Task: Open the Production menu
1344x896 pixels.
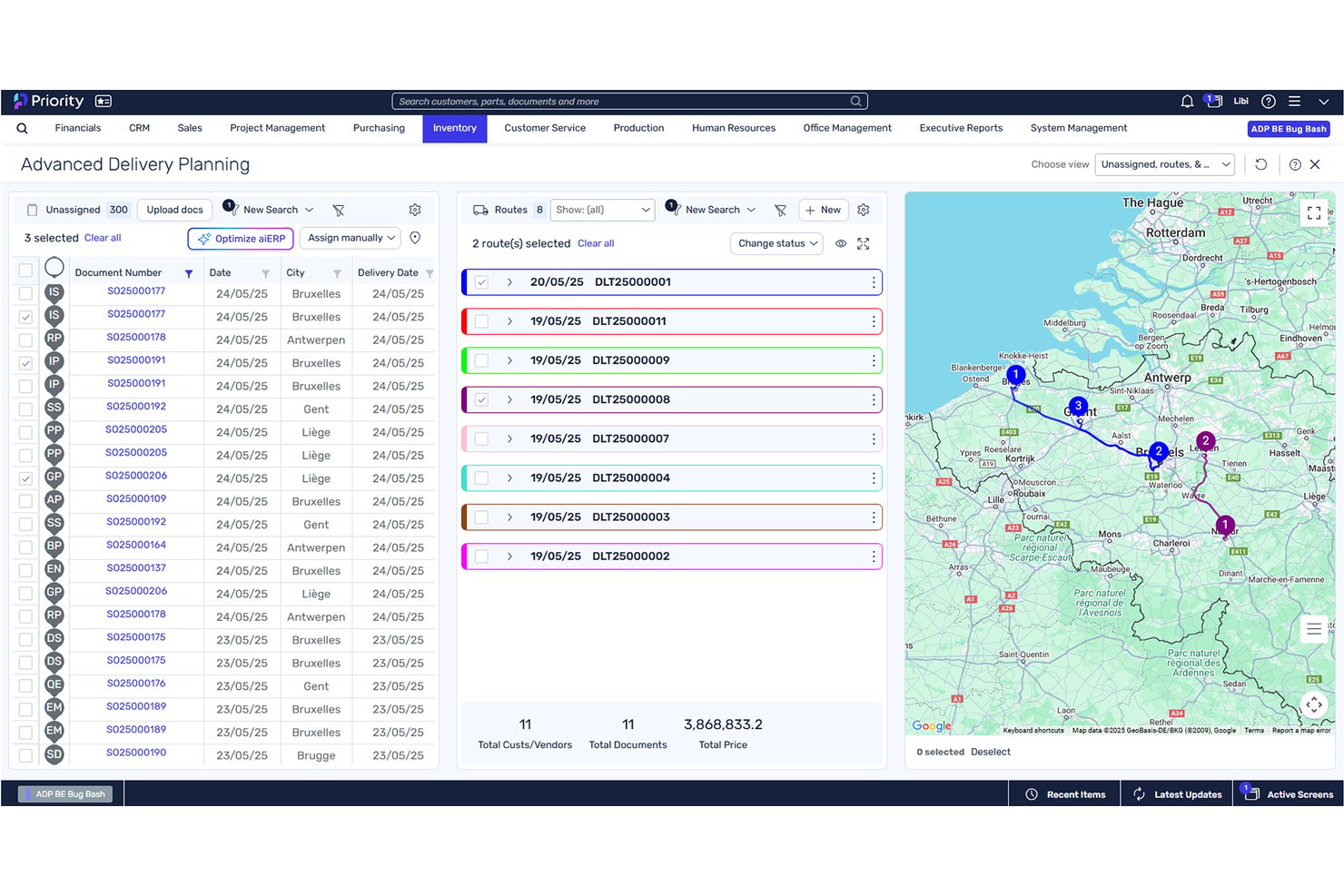Action: (x=638, y=128)
